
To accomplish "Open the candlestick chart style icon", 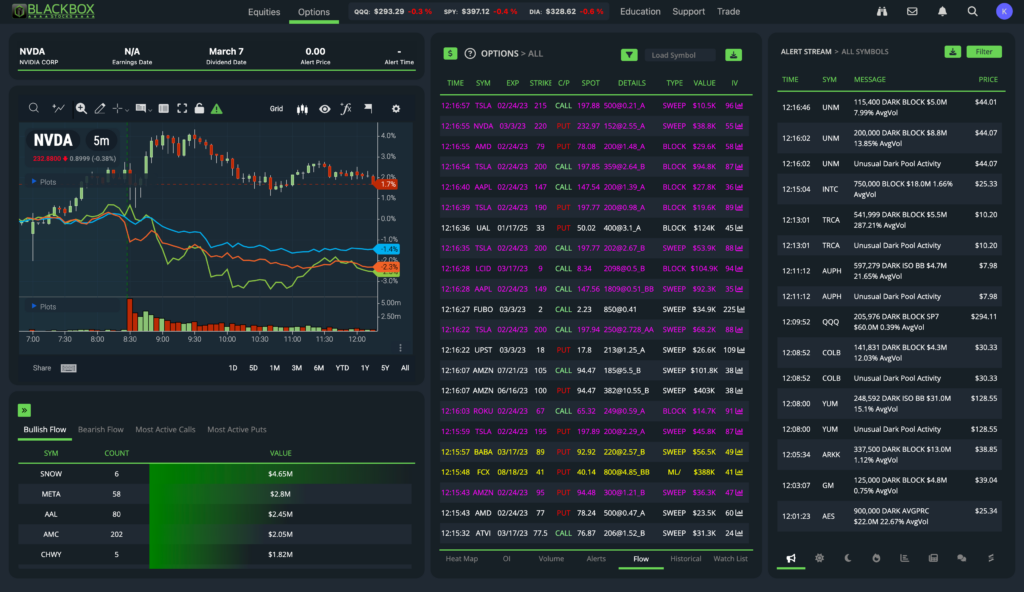I will pos(301,108).
